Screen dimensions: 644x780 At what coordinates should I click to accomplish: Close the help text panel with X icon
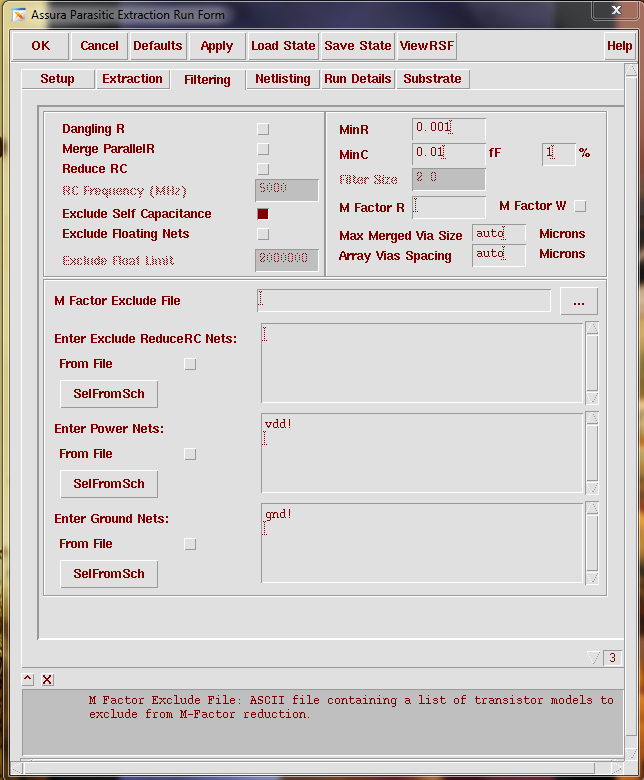(x=47, y=679)
